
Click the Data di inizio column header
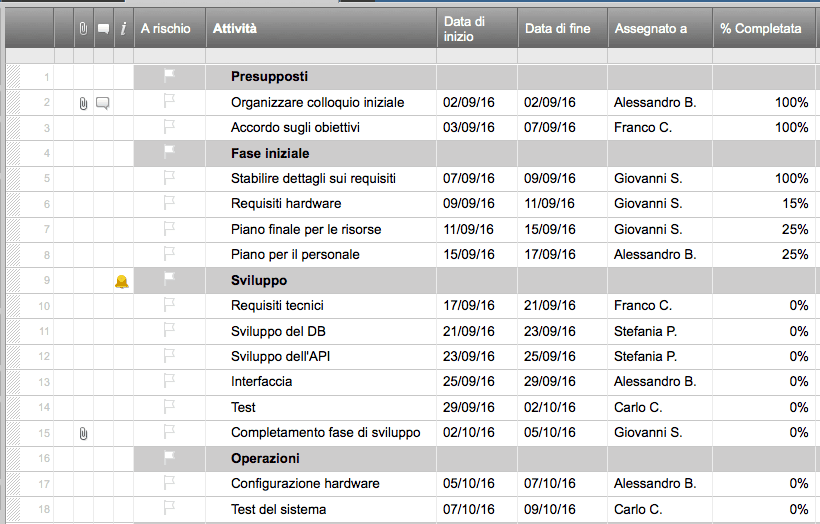pos(477,28)
